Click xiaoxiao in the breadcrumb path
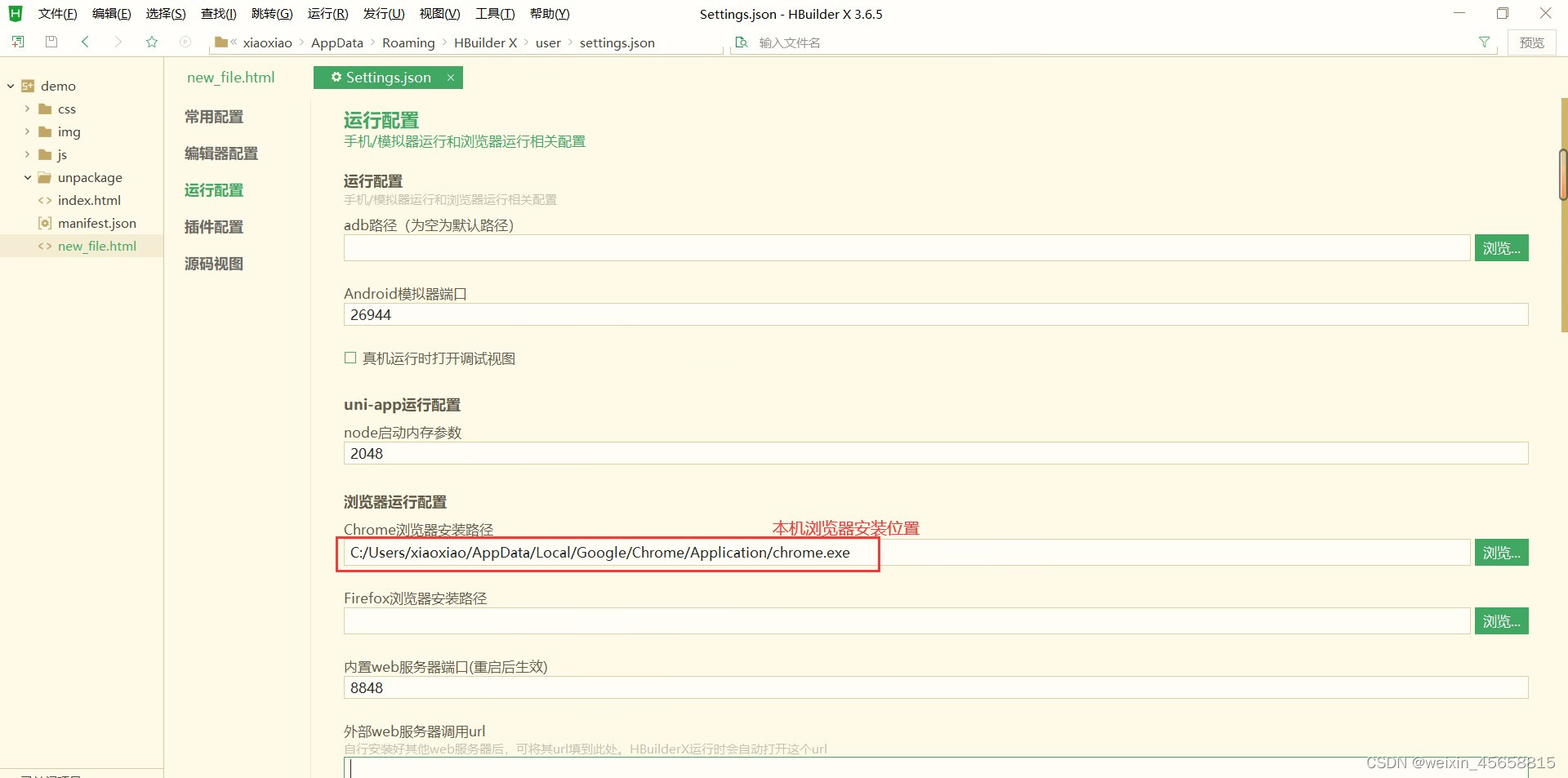 click(267, 42)
